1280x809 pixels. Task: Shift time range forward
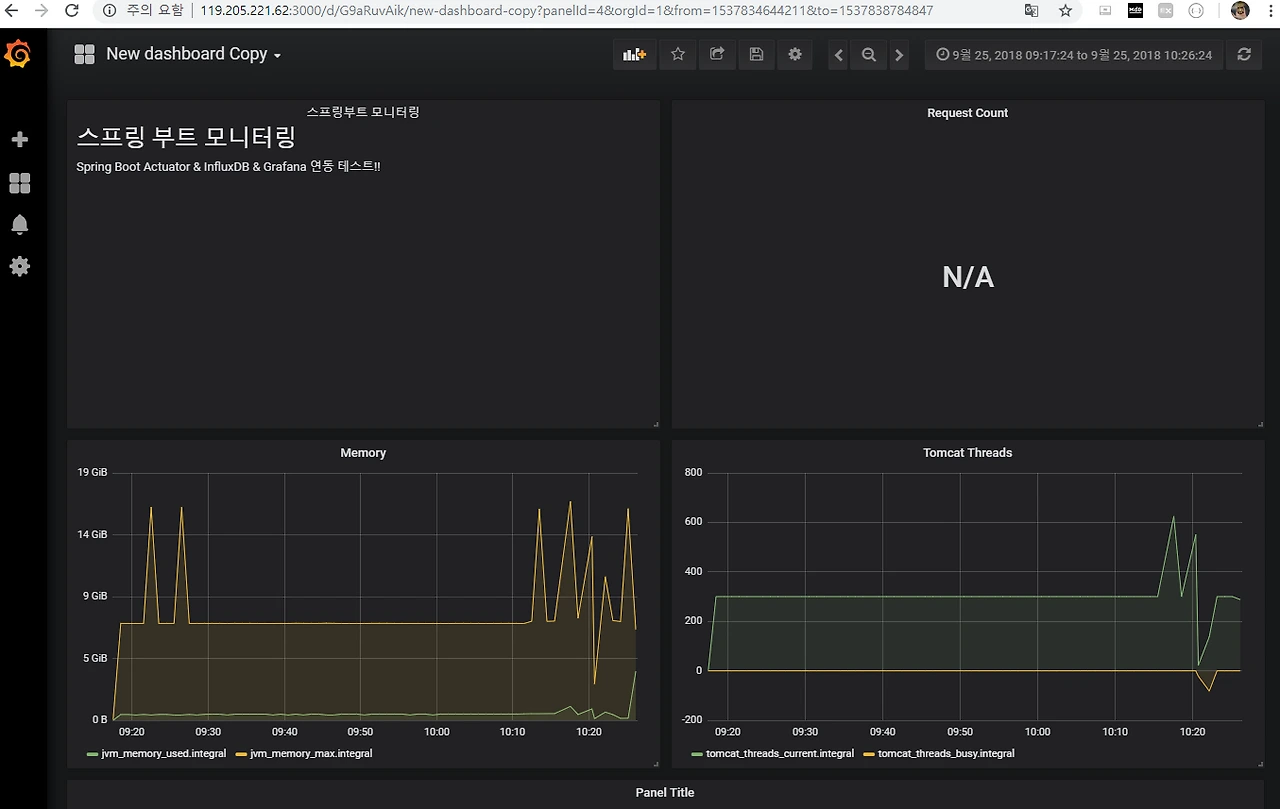(x=899, y=55)
